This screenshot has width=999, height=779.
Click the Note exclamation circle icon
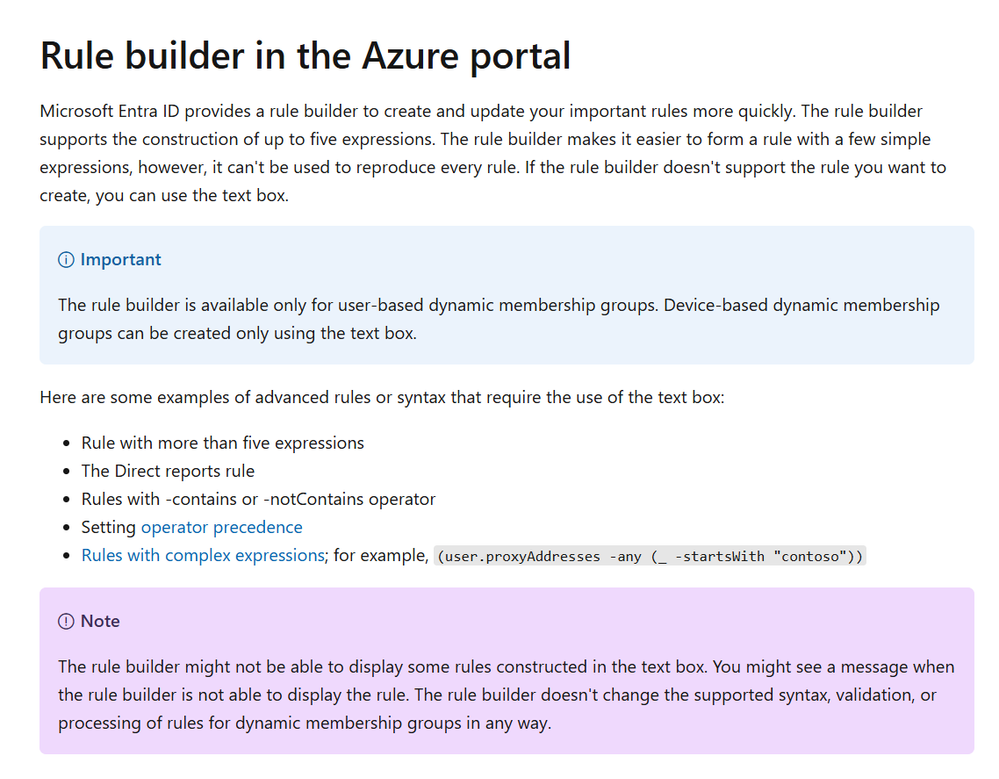66,622
